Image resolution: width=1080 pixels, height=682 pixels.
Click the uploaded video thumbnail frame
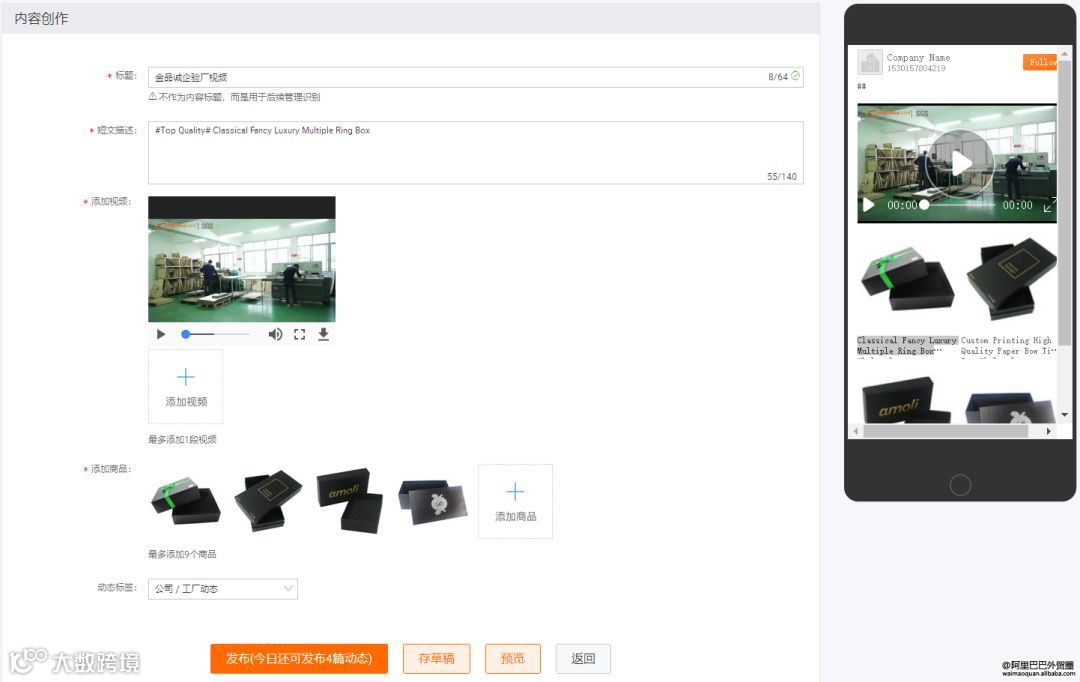tap(242, 259)
